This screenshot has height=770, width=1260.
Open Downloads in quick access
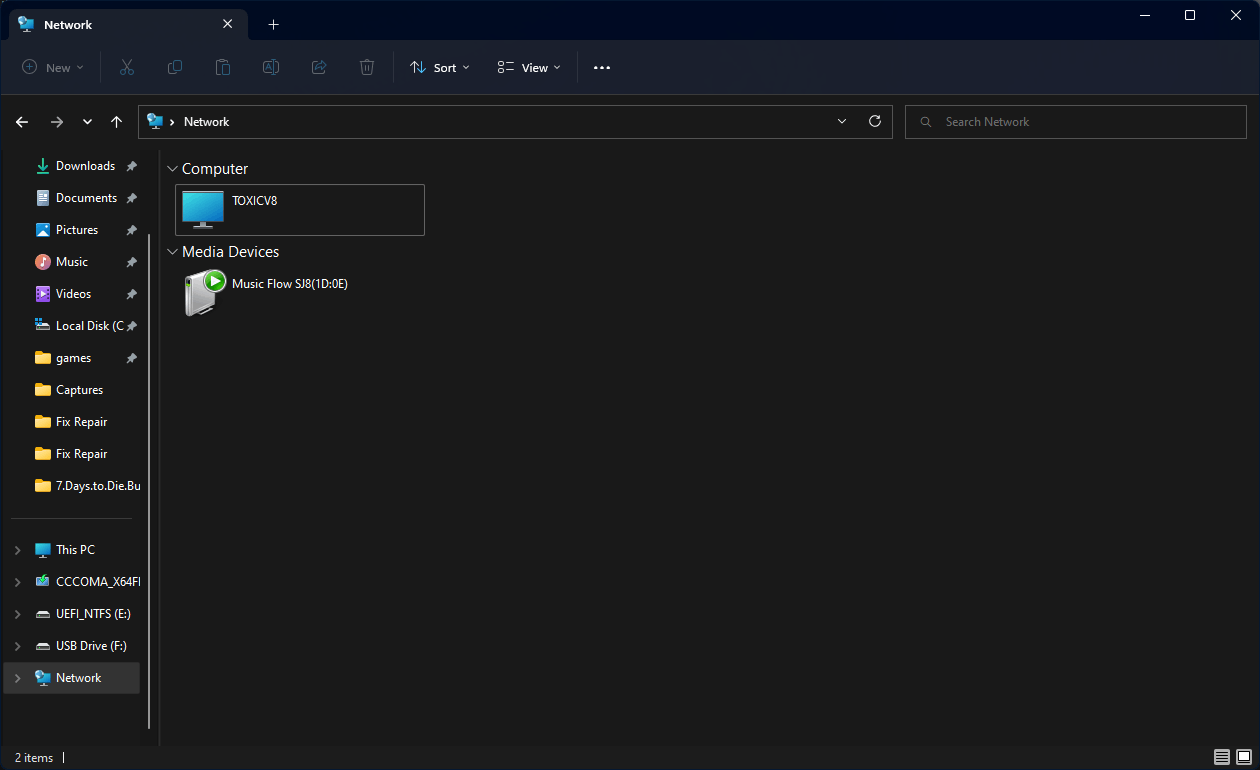click(x=86, y=166)
